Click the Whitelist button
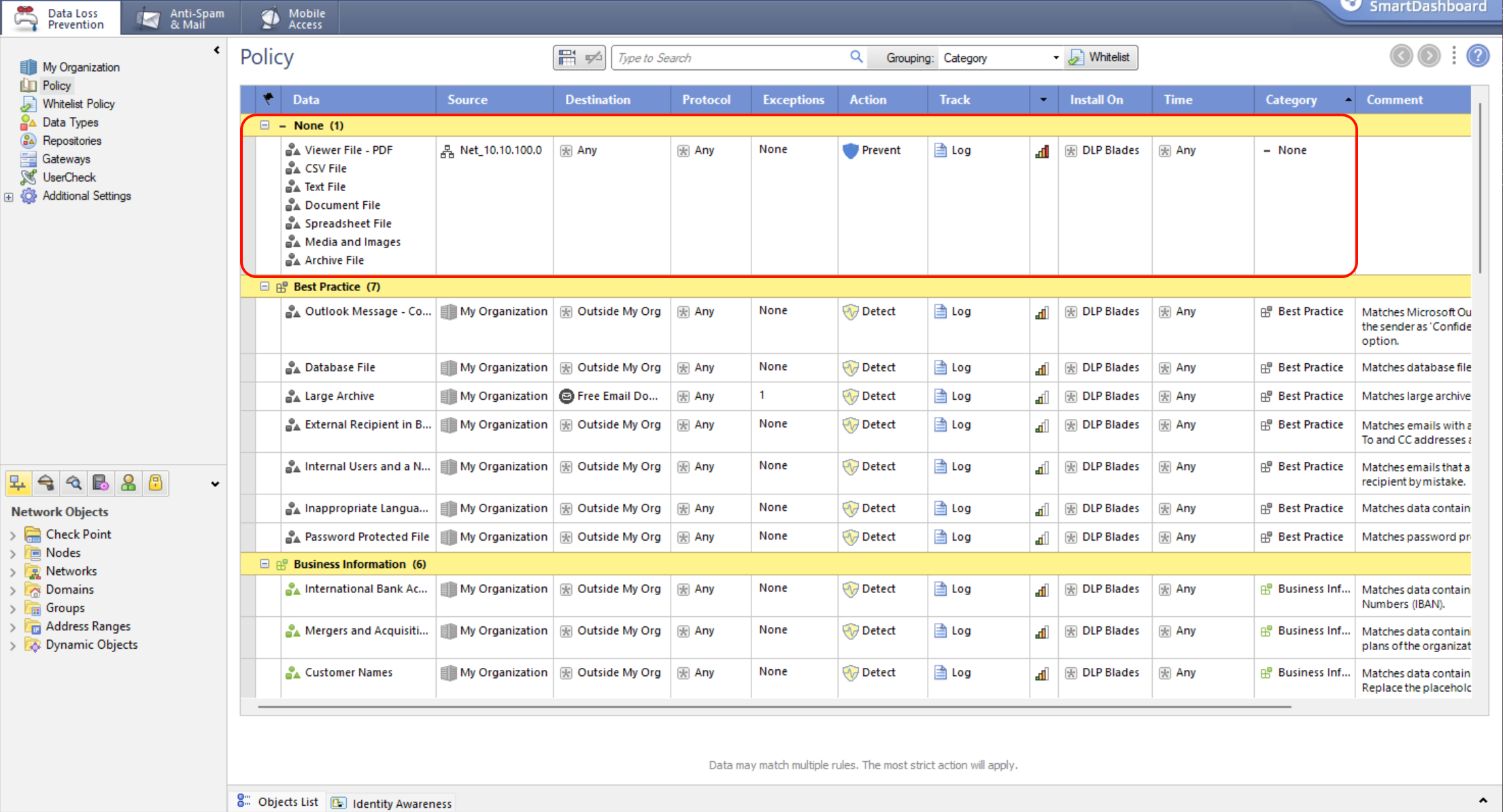This screenshot has height=812, width=1503. coord(1100,58)
